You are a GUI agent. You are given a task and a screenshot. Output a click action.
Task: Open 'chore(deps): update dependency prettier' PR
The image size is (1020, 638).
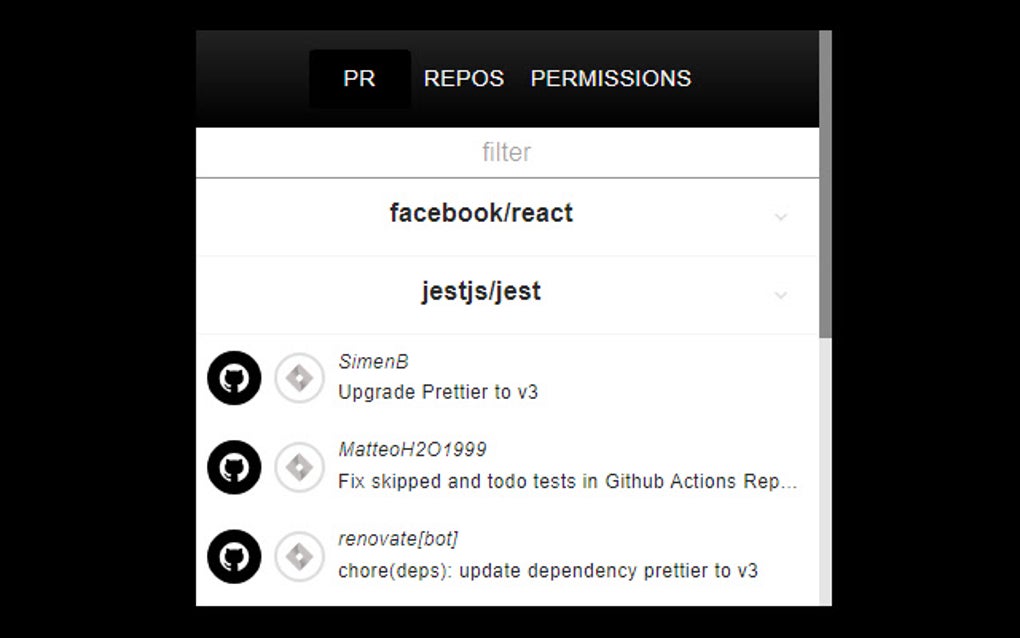(548, 571)
